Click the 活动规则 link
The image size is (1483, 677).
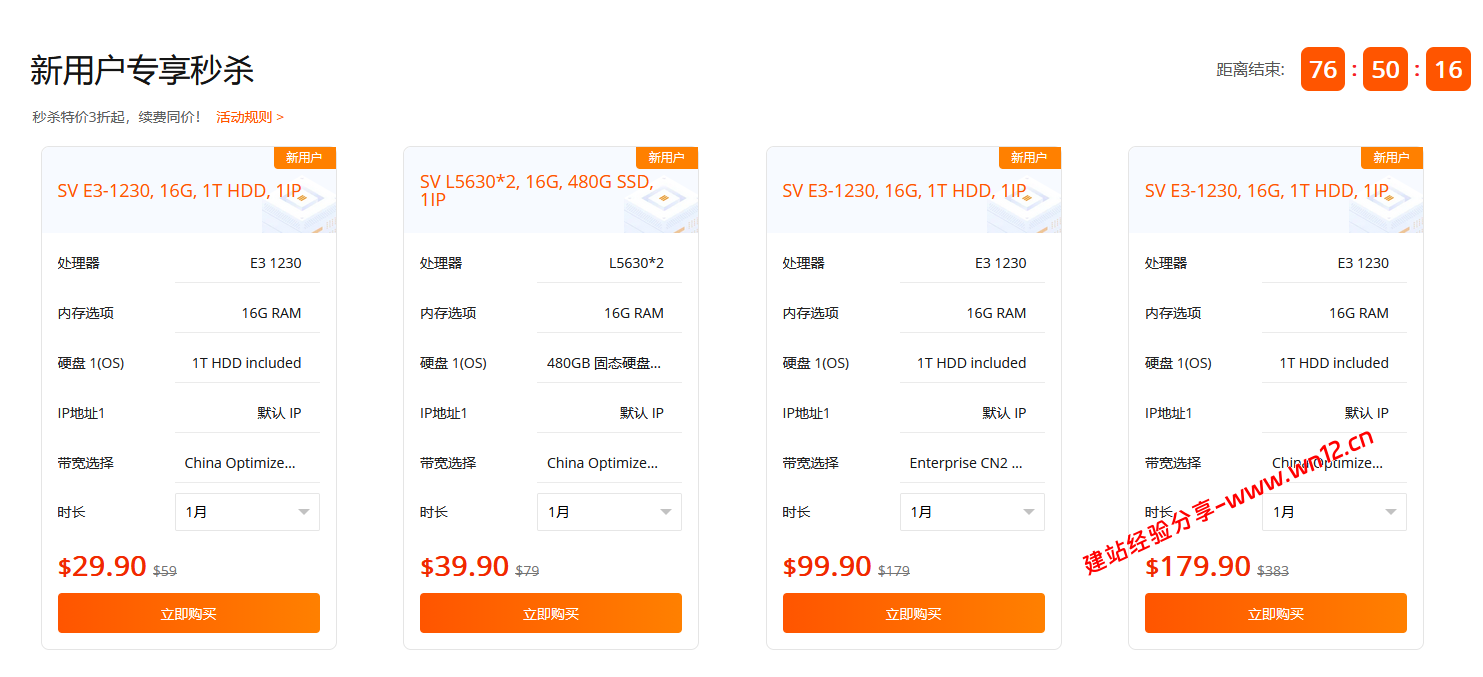coord(243,116)
